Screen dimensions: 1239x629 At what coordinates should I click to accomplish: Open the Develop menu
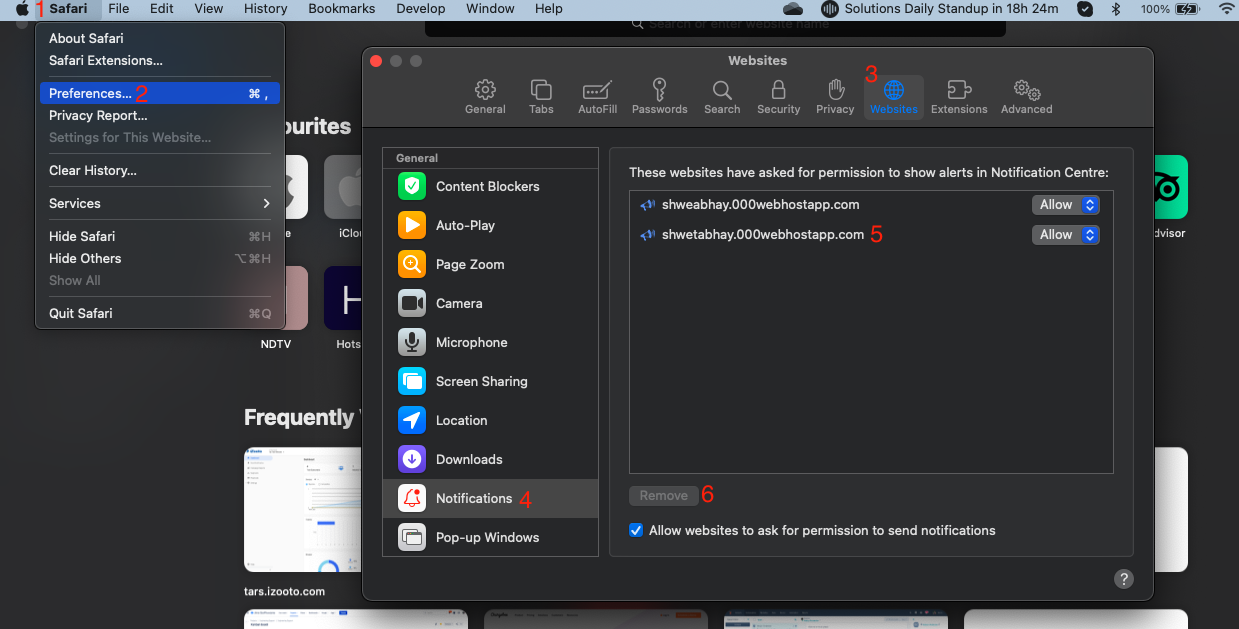point(421,9)
